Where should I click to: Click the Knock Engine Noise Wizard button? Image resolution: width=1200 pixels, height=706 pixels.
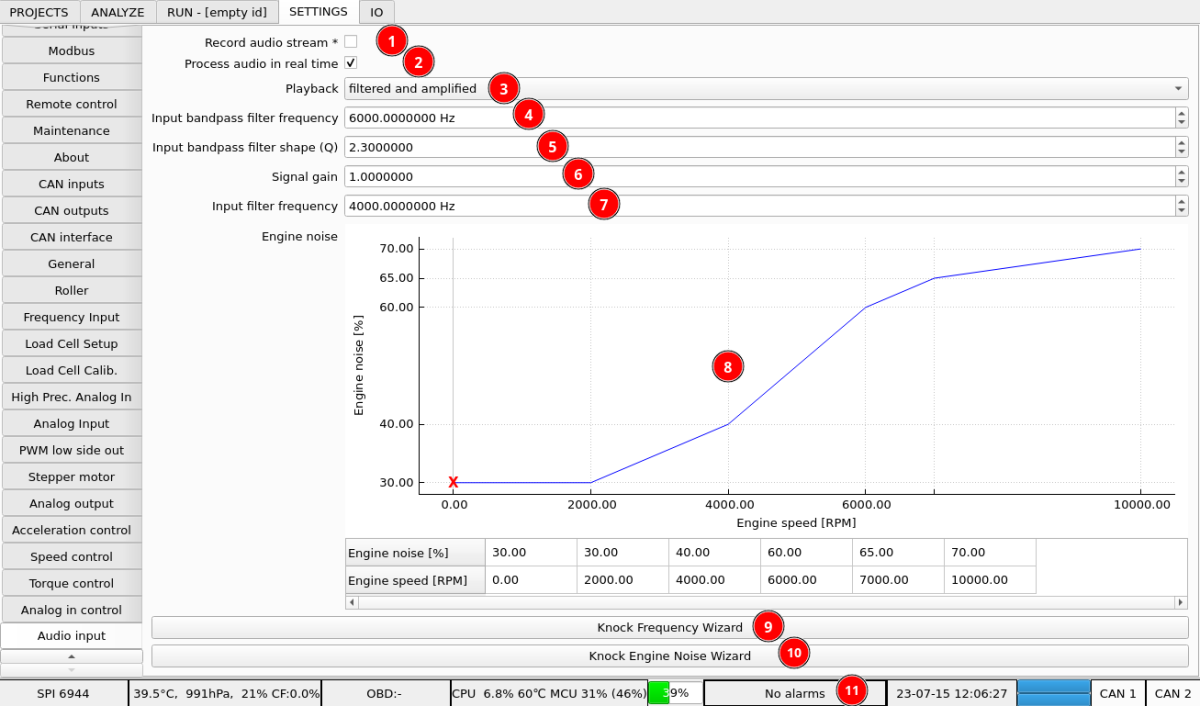click(x=670, y=656)
